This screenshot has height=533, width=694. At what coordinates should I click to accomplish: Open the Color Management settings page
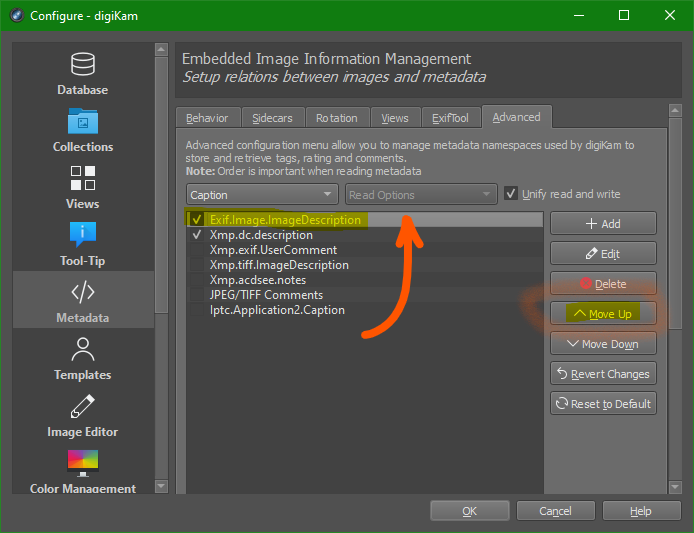click(83, 470)
